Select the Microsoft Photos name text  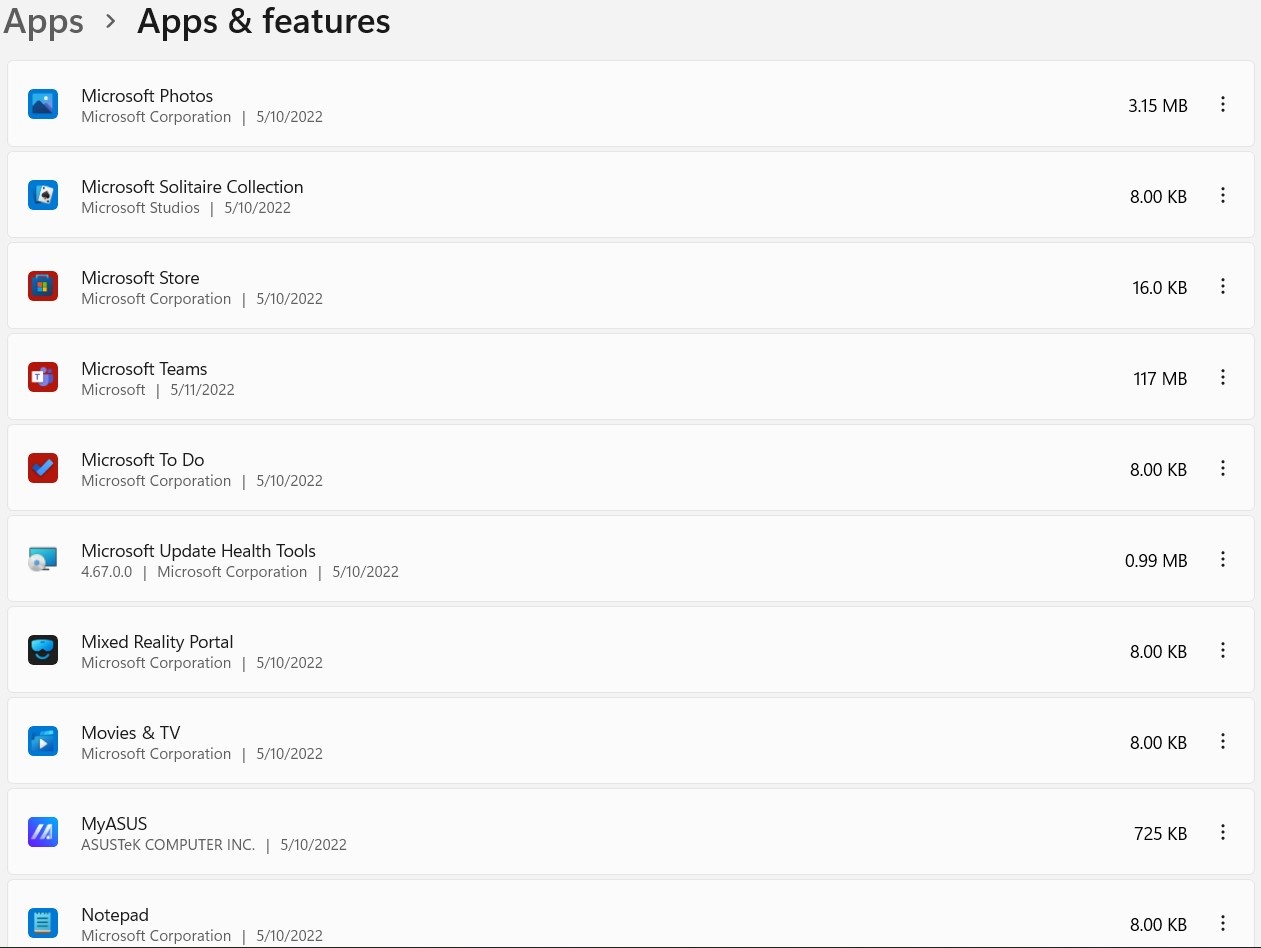click(x=147, y=96)
